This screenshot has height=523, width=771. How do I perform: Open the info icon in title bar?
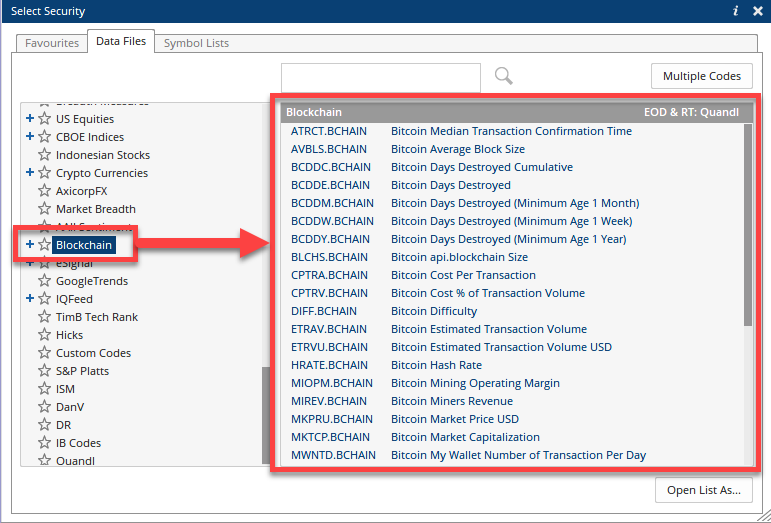736,11
